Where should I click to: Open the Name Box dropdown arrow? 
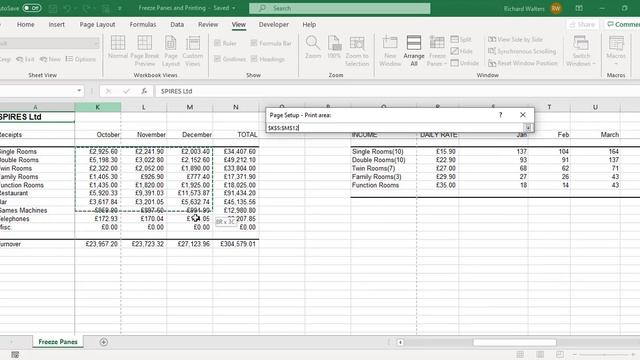pyautogui.click(x=79, y=91)
